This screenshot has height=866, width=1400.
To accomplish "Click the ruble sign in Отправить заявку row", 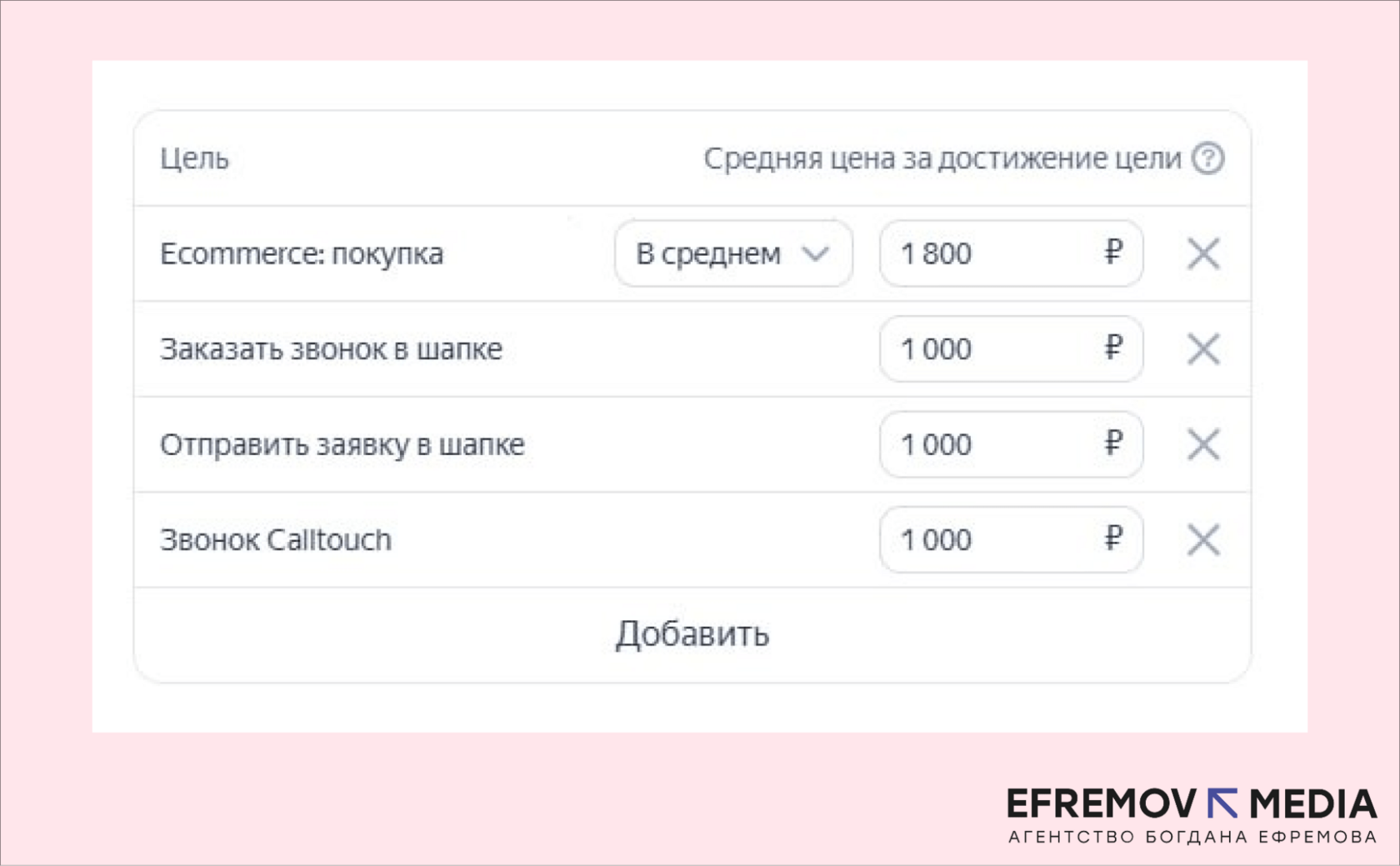I will (1113, 443).
